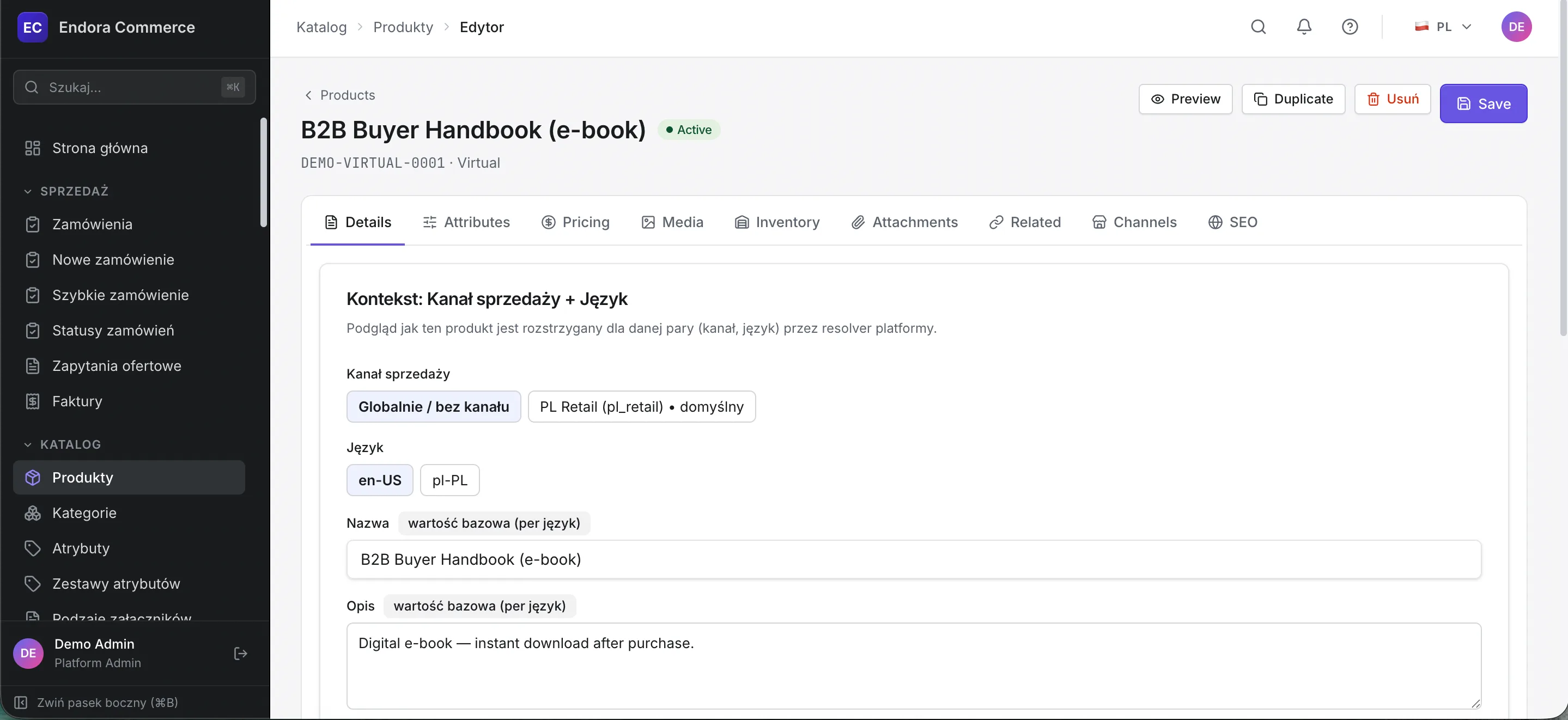Open the help question mark icon
Image resolution: width=1568 pixels, height=720 pixels.
(x=1350, y=27)
